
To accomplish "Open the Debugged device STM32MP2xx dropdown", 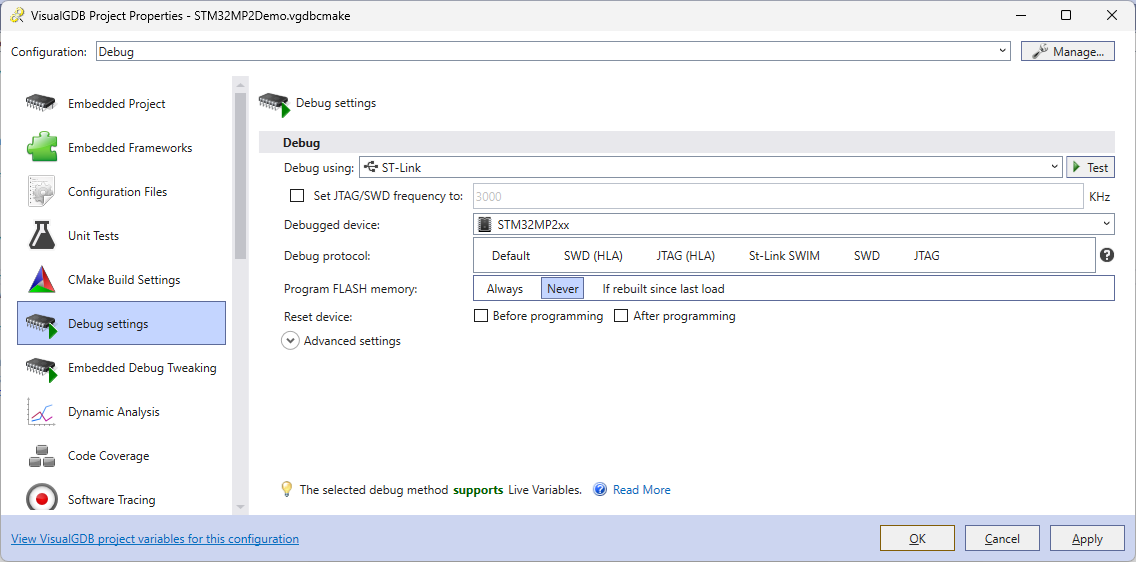I will click(794, 224).
